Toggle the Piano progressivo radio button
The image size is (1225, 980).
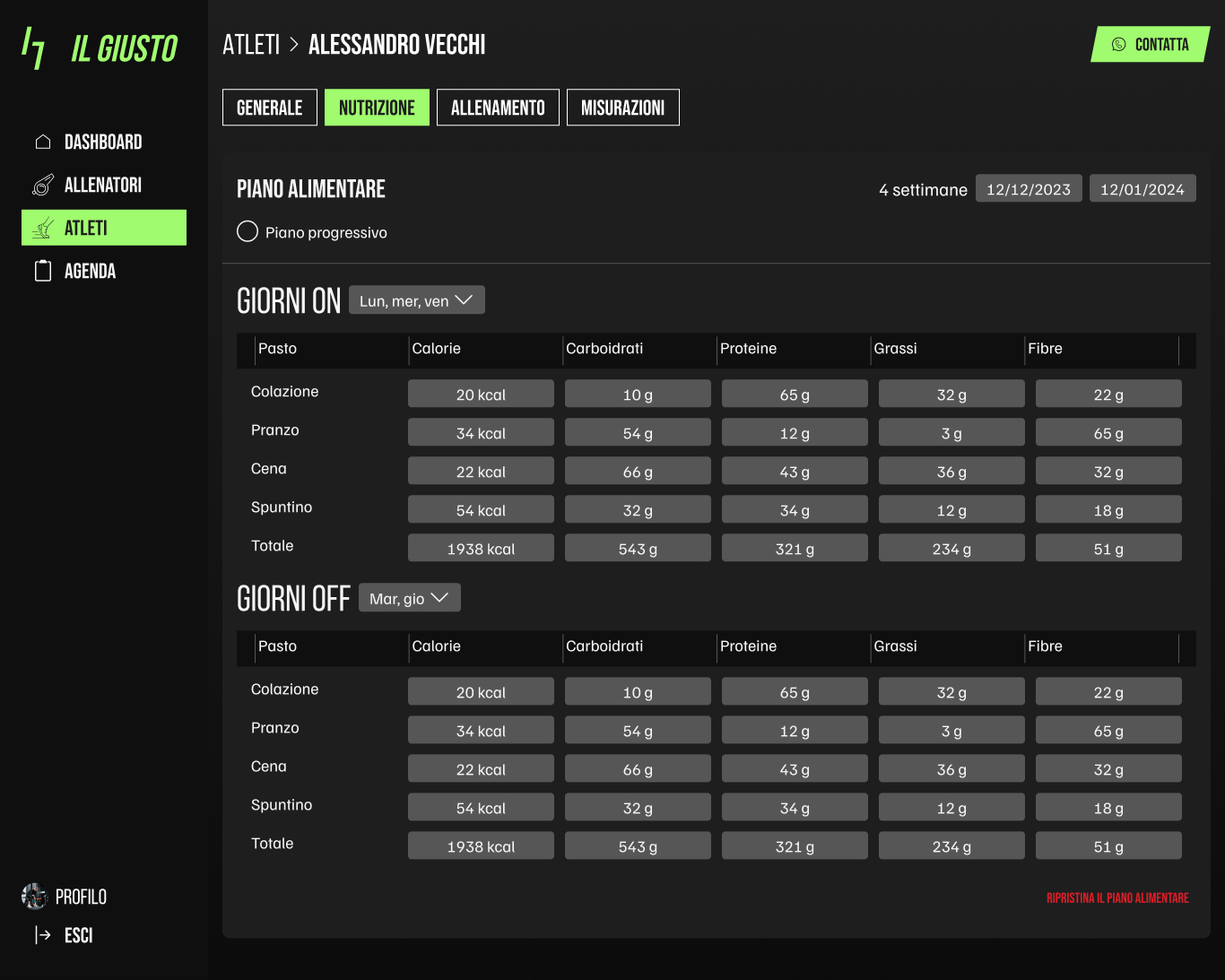coord(248,231)
